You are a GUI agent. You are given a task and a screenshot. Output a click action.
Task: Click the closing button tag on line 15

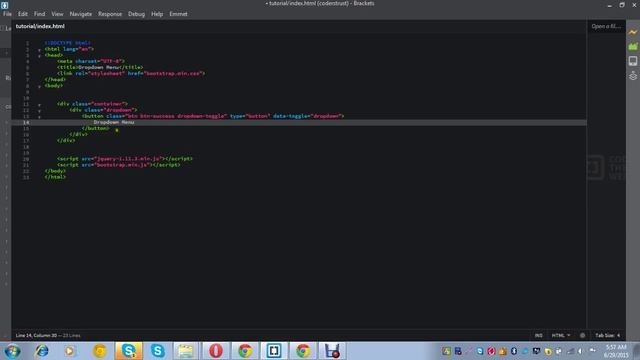click(96, 128)
